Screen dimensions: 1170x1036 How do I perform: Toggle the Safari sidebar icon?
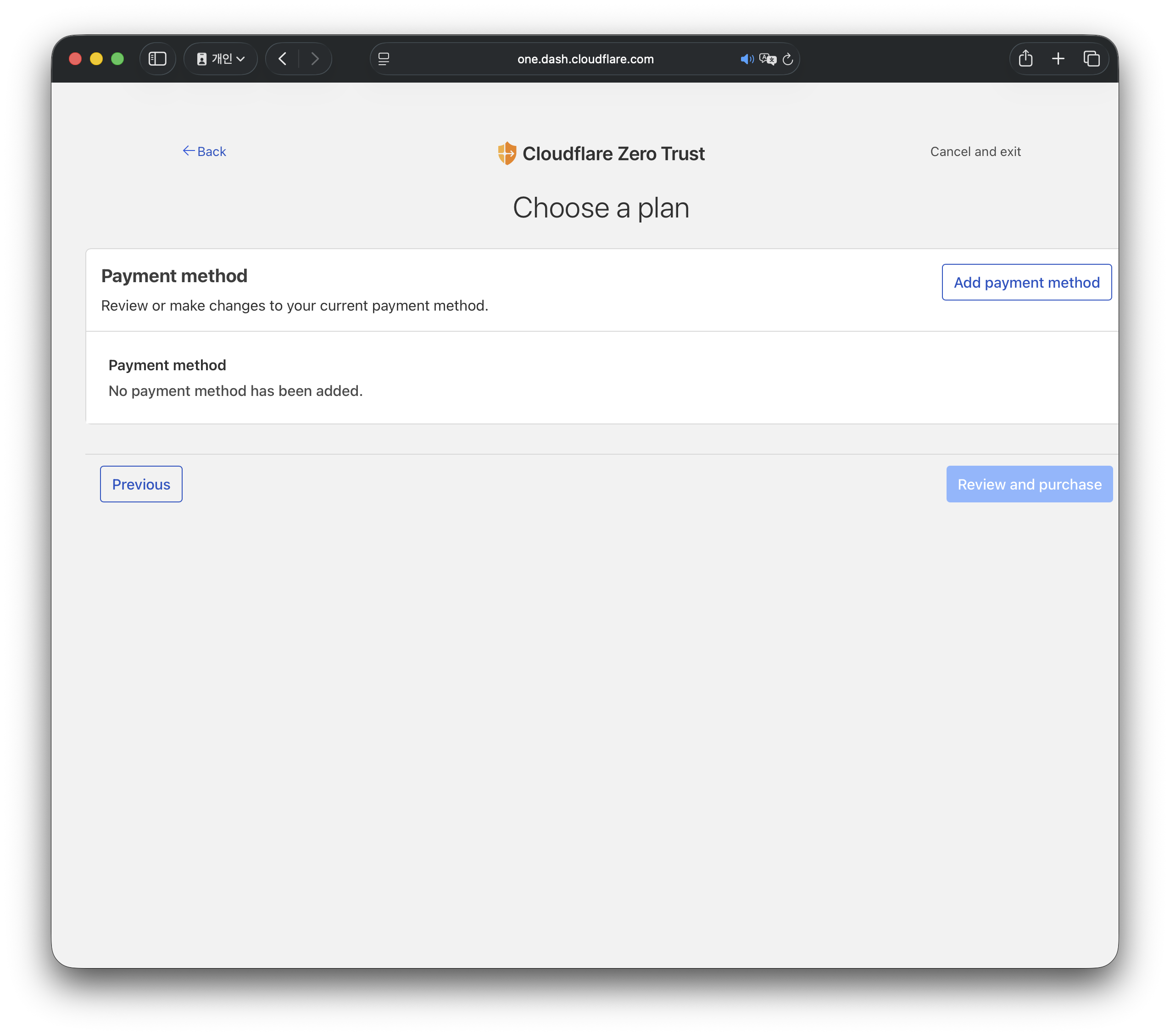tap(157, 59)
